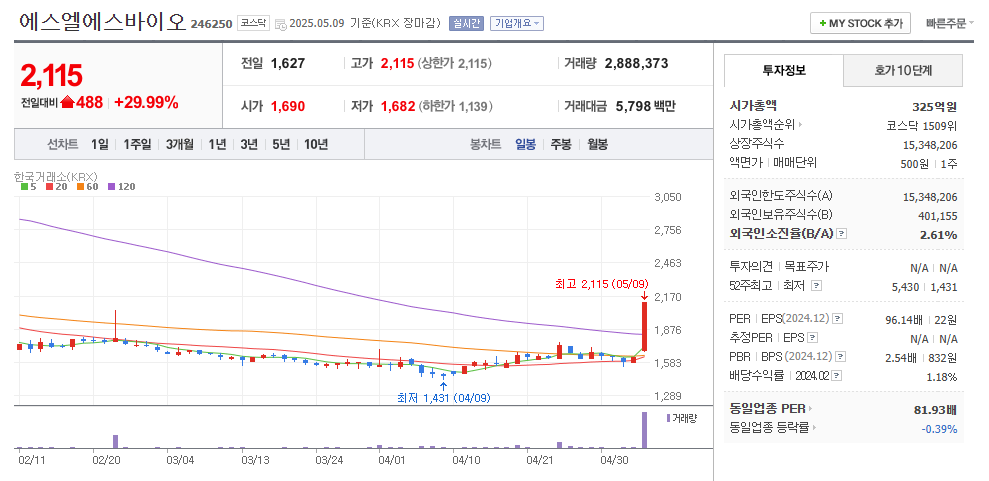Click the purple 120-day moving average legend
Viewport: 989px width, 481px height.
coord(120,187)
